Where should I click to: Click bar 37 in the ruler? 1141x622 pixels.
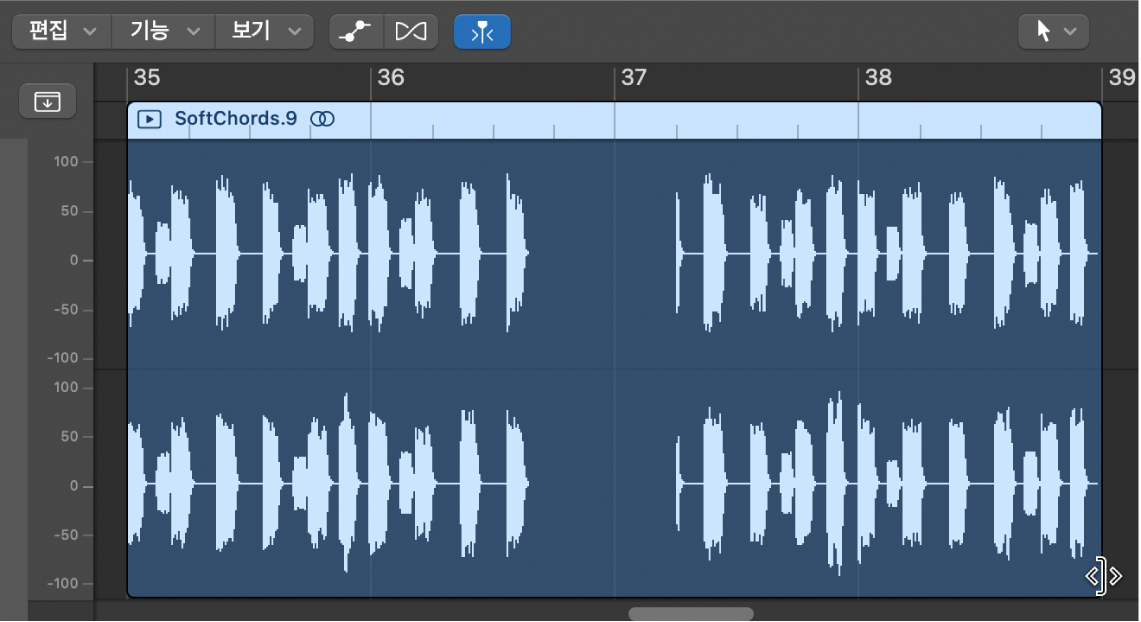(x=634, y=77)
